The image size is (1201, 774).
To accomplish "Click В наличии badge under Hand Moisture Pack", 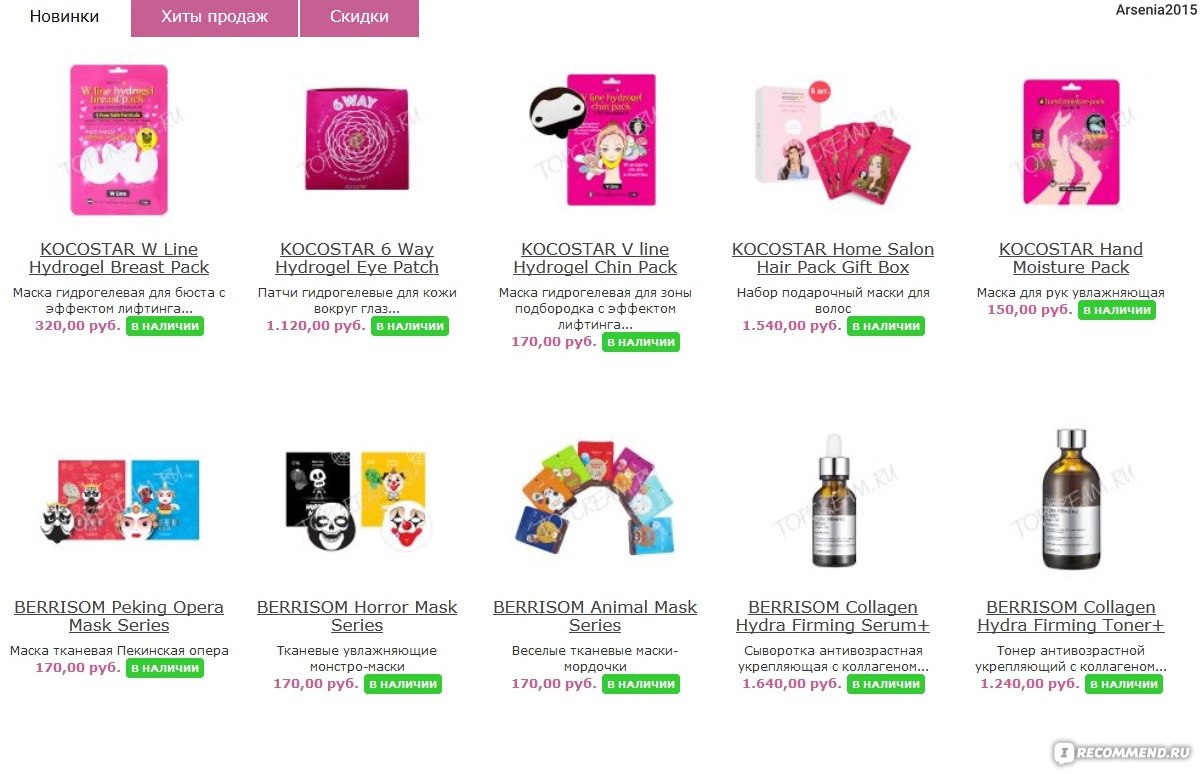I will coord(1117,310).
